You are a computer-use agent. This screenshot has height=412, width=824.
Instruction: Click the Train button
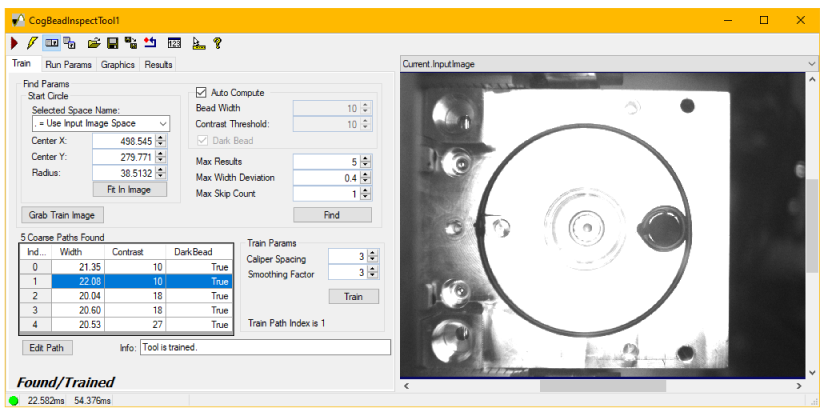[354, 296]
